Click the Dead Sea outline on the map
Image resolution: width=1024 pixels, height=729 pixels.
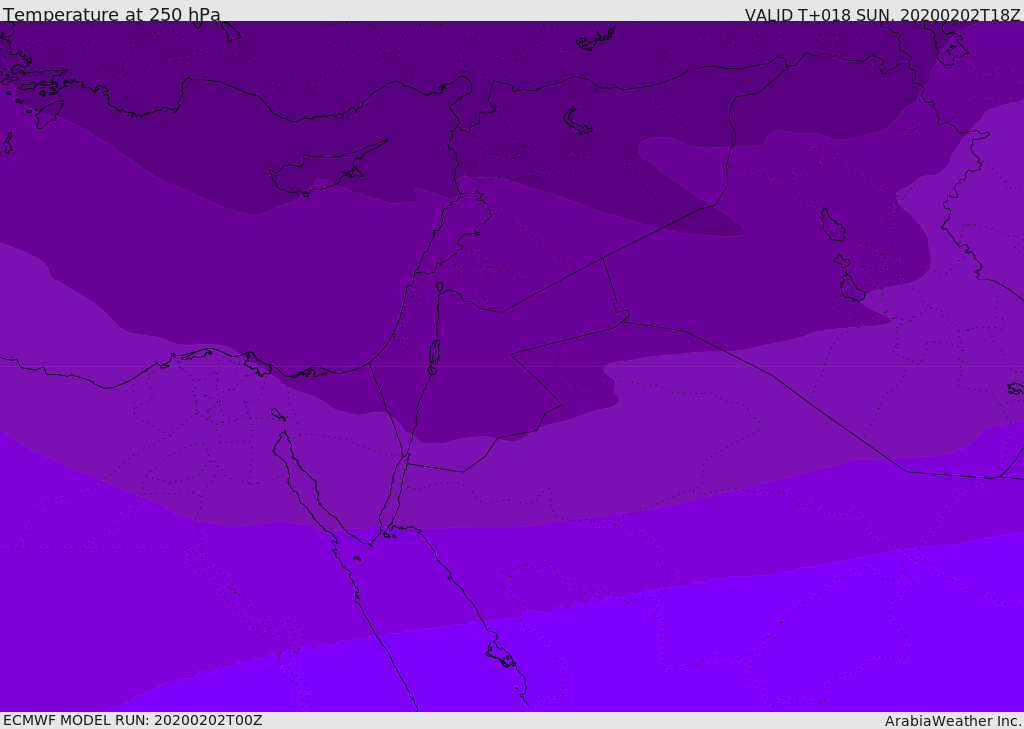click(x=434, y=355)
